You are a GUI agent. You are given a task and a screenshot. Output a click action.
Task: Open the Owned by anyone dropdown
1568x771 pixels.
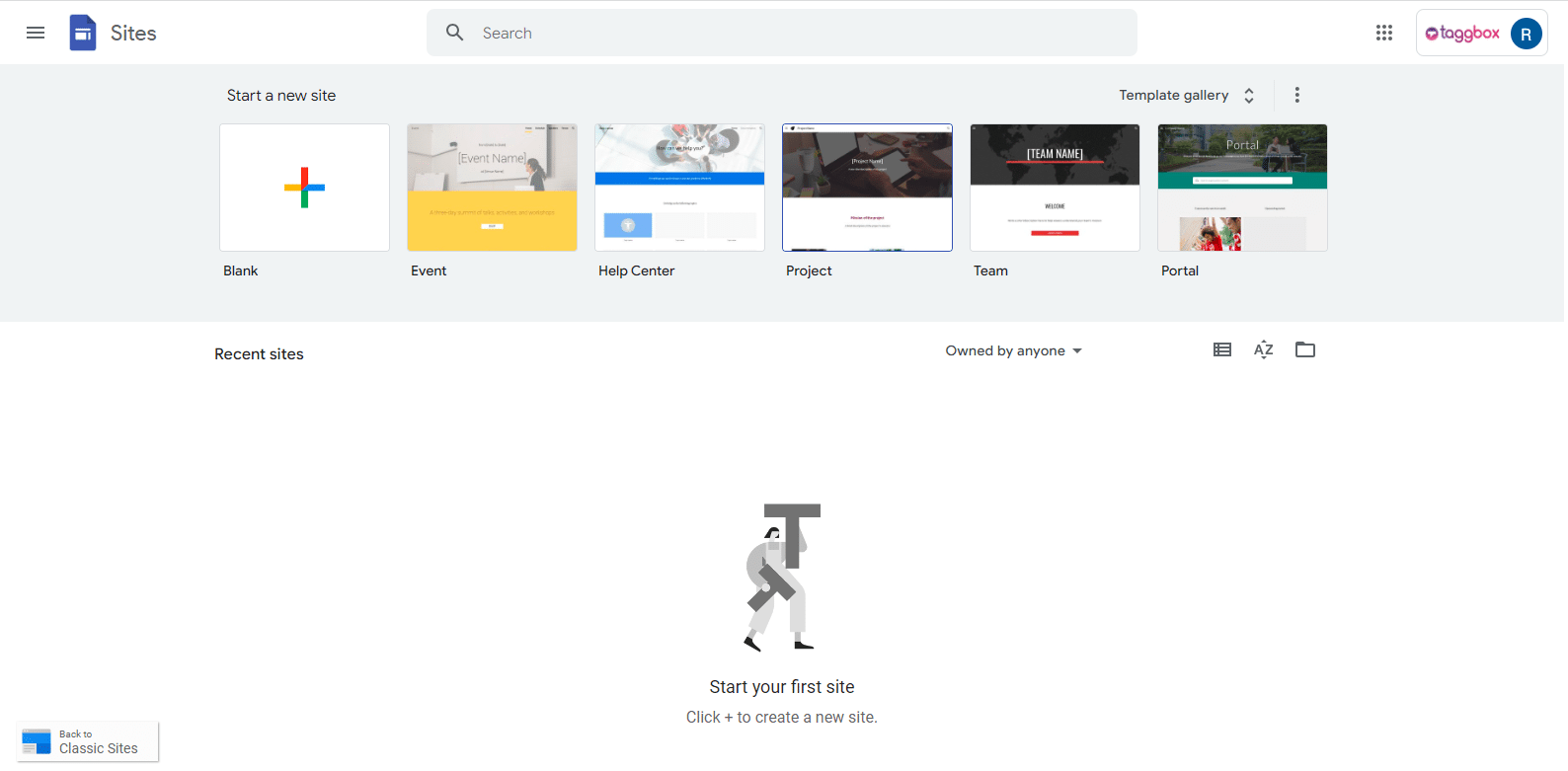[x=1013, y=350]
